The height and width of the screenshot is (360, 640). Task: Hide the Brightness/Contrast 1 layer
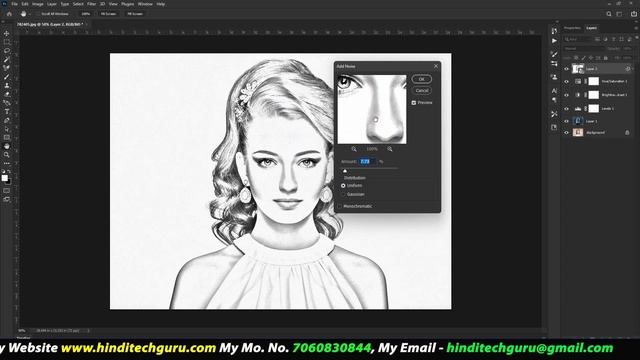pos(567,95)
